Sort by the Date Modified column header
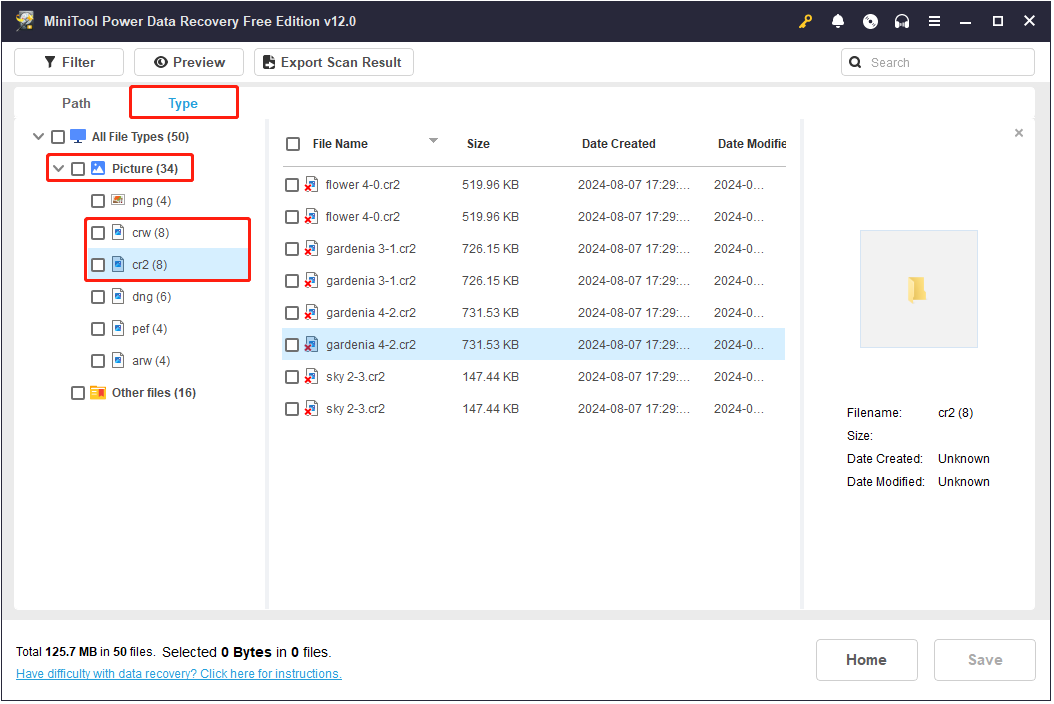Viewport: 1054px width, 704px height. click(752, 143)
